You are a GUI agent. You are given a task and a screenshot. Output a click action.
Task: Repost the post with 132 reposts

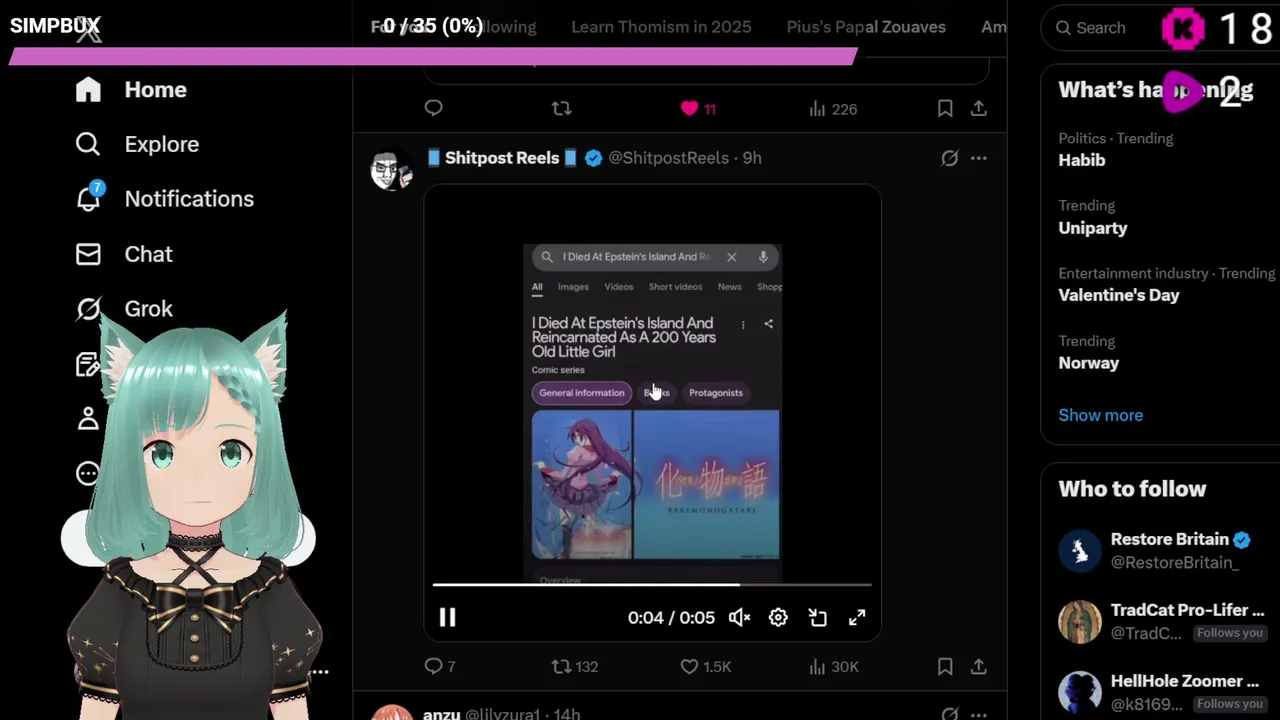[x=575, y=666]
